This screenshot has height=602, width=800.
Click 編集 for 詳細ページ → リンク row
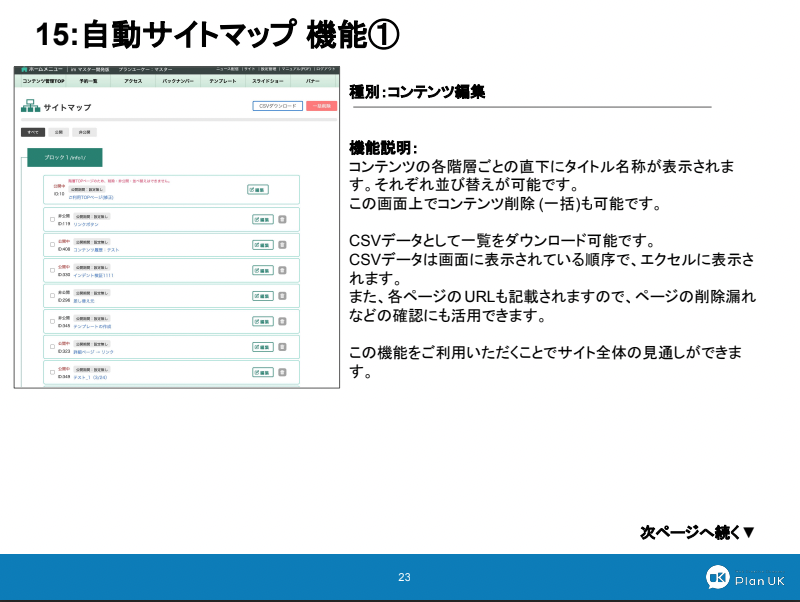(263, 347)
